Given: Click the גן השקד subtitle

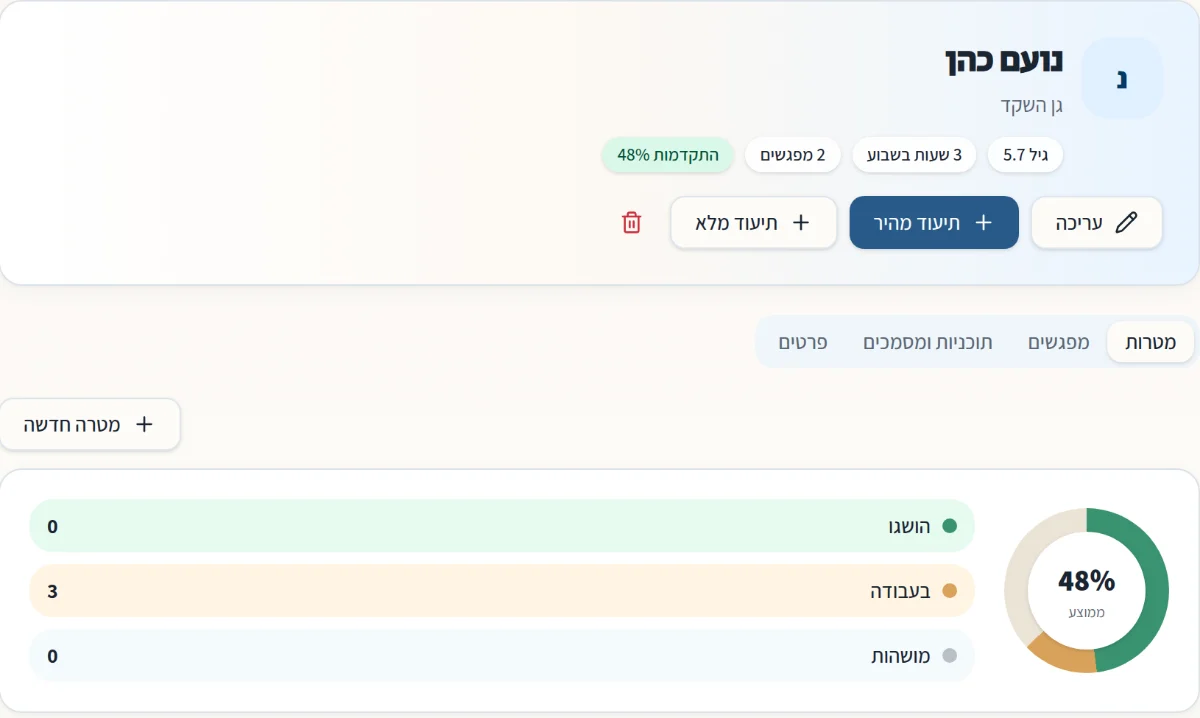Looking at the screenshot, I should coord(1031,104).
